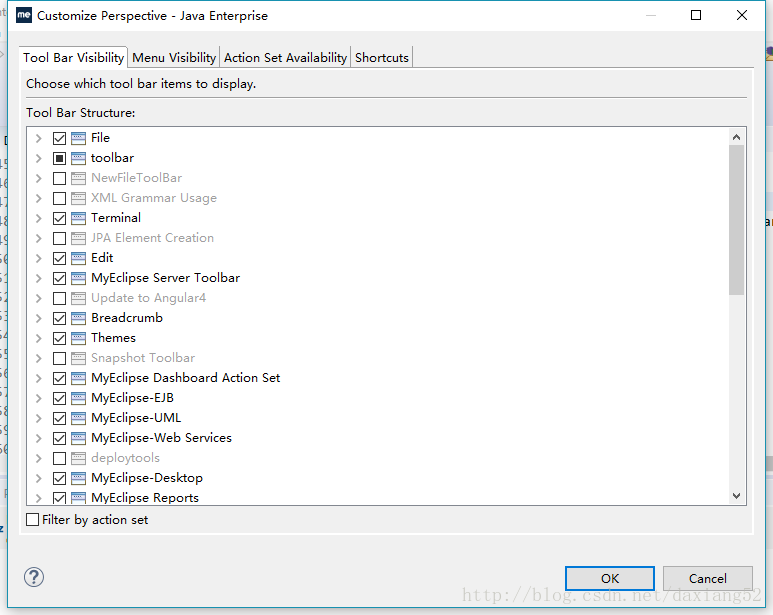Expand the toolbar tree node

click(x=38, y=158)
